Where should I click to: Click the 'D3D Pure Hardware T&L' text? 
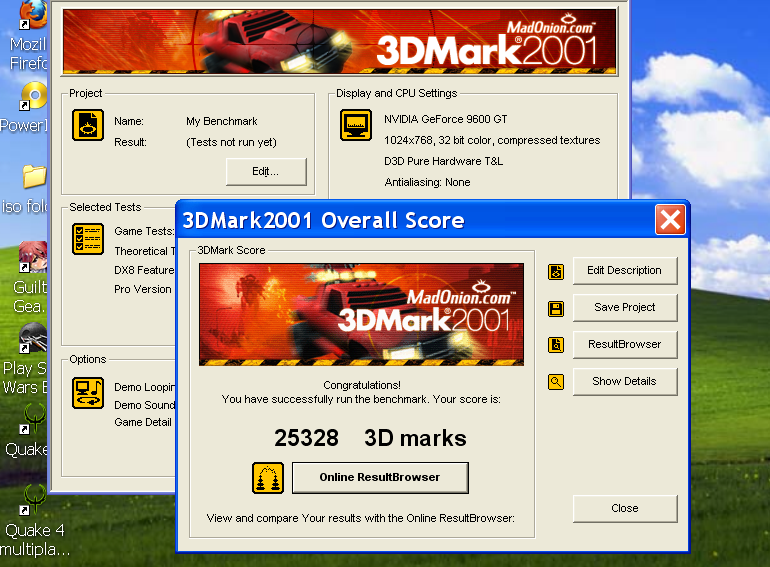click(x=444, y=162)
